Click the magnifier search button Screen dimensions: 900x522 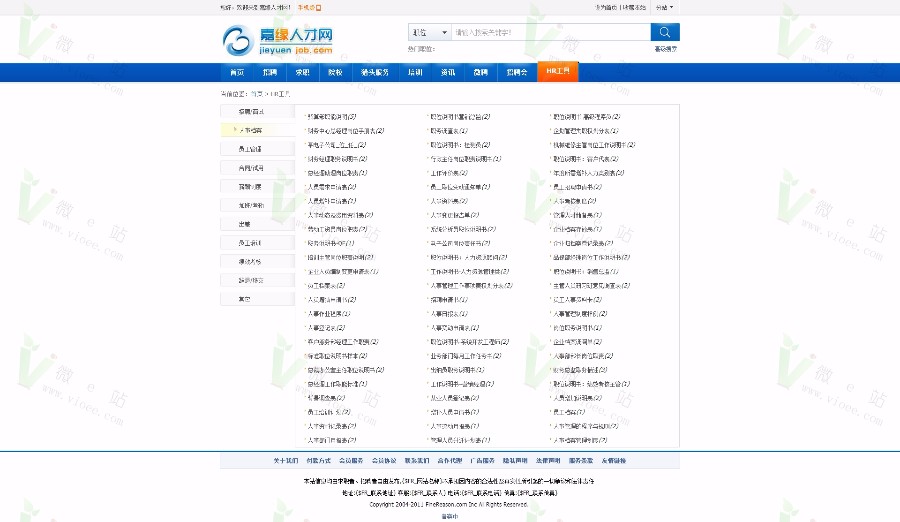tap(665, 32)
